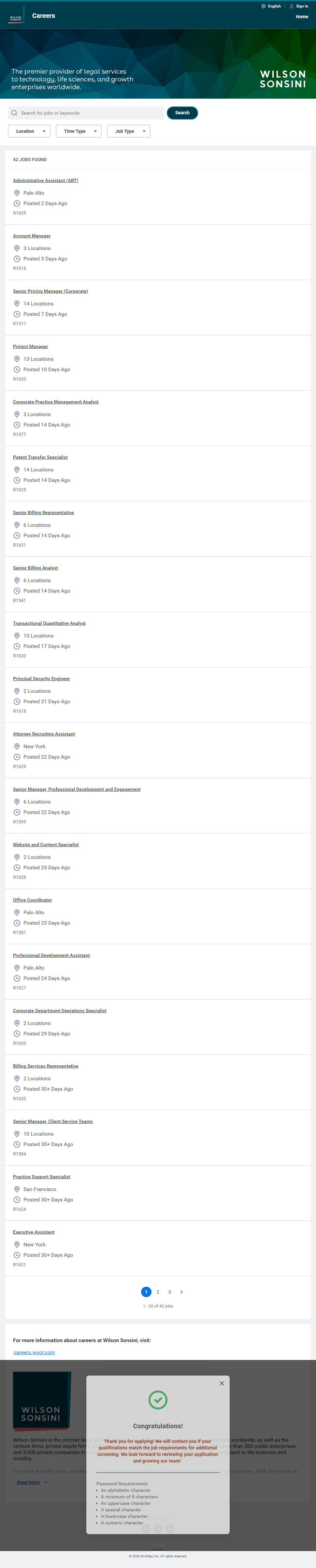Open the Administrative Assistant (ART) job

coord(46,181)
